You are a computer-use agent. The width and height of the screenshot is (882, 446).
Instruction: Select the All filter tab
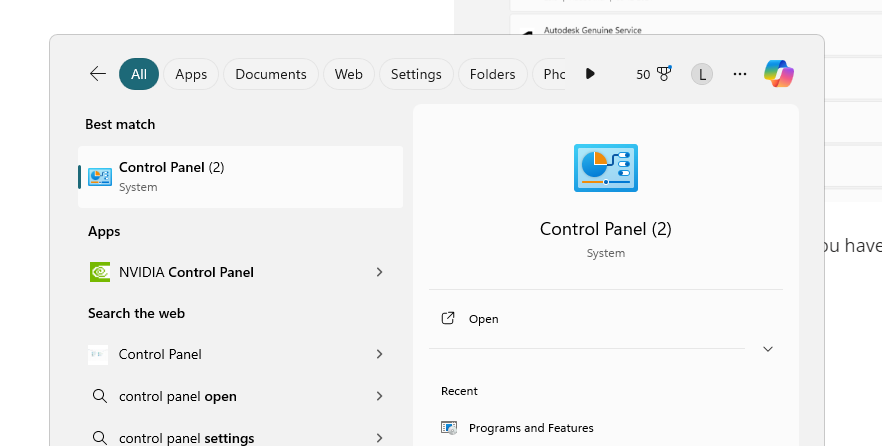139,74
